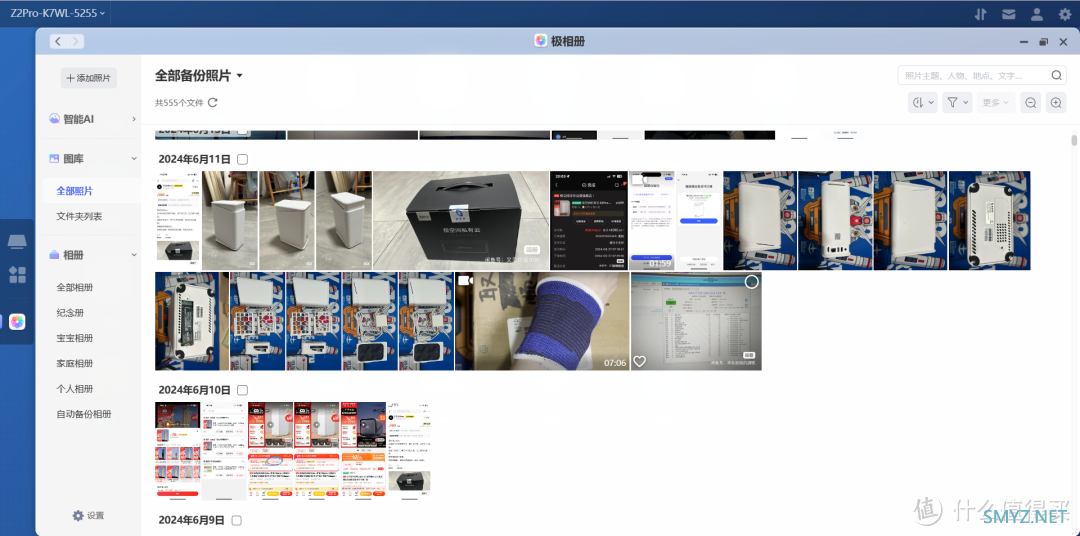Screen dimensions: 1080x536
Task: Select 自动备份相册 in the sidebar
Action: coord(83,414)
